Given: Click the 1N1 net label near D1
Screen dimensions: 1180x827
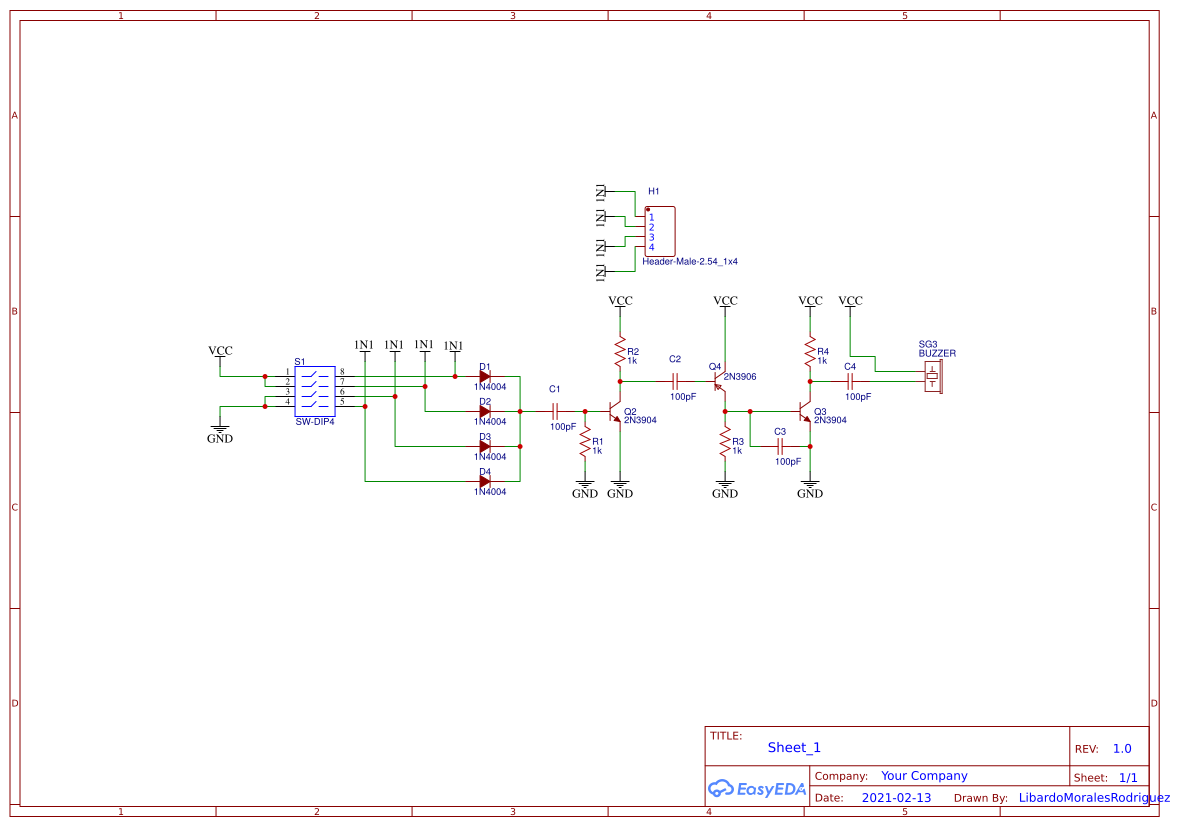Looking at the screenshot, I should 453,345.
